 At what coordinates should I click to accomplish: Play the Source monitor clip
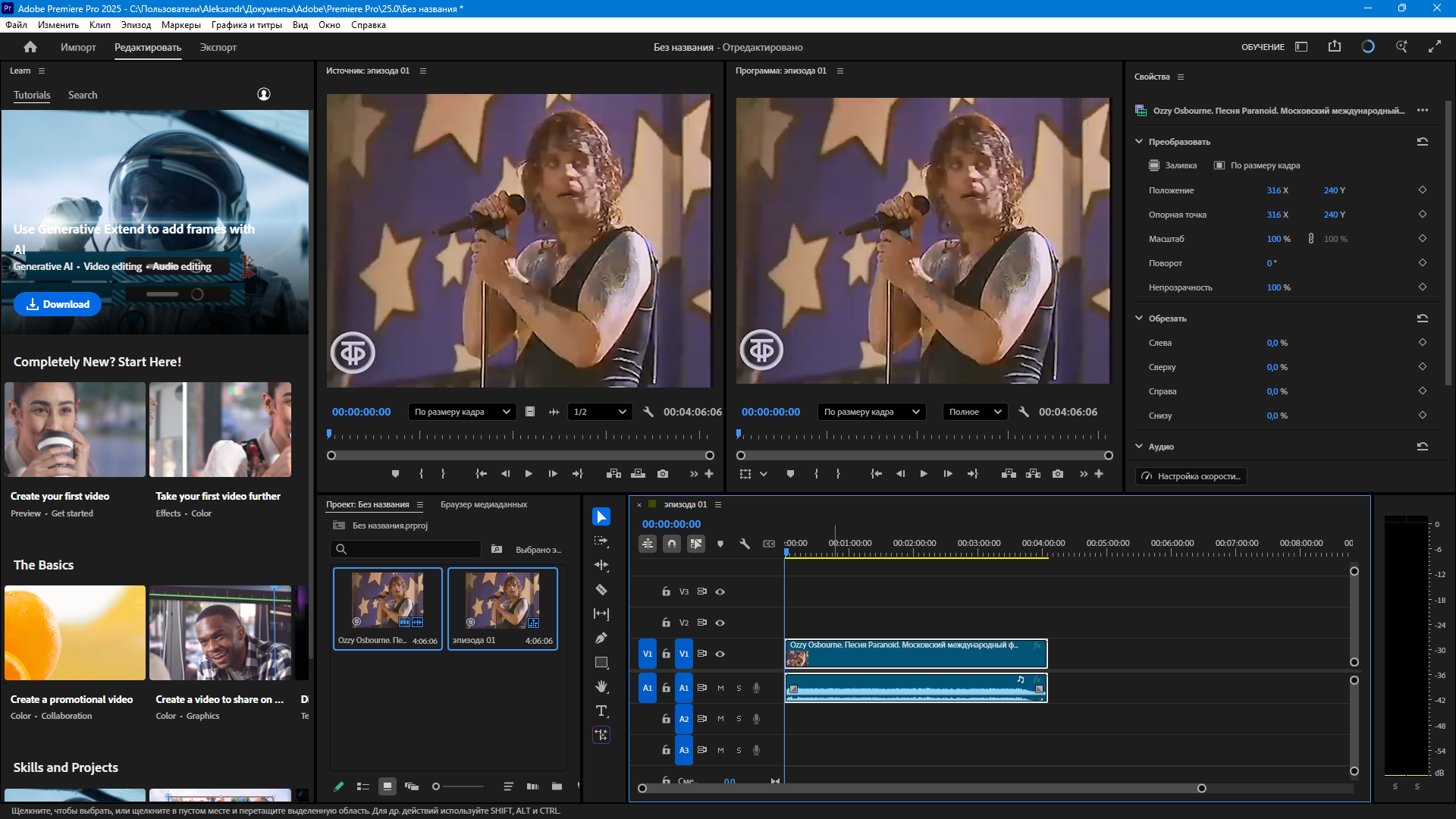(529, 474)
